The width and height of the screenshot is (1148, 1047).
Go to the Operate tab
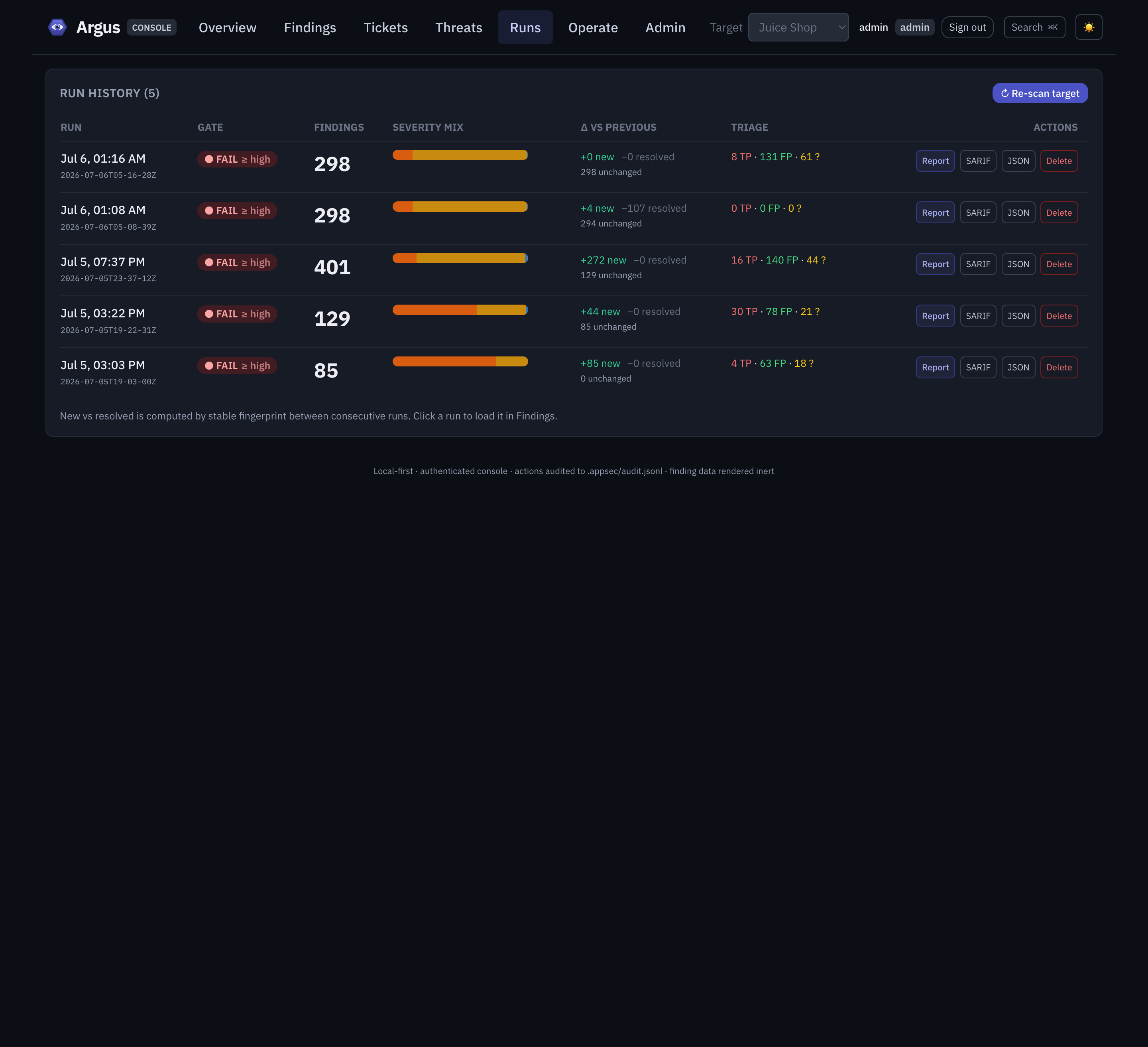tap(593, 28)
